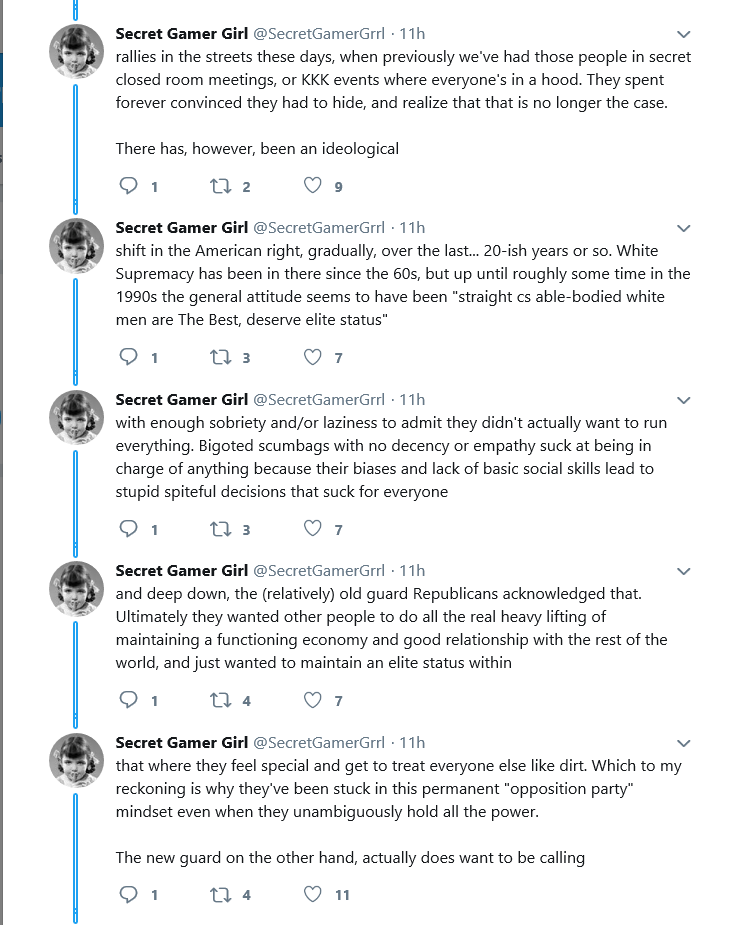Viewport: 729px width, 925px height.
Task: Like the tweet with 11 likes
Action: pos(312,894)
